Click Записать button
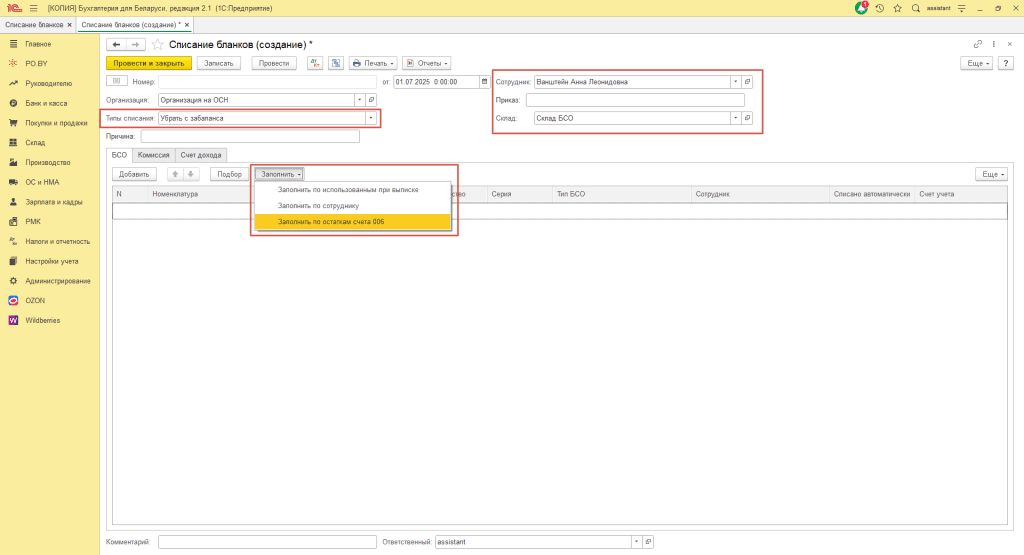Viewport: 1024px width, 555px height. click(219, 63)
